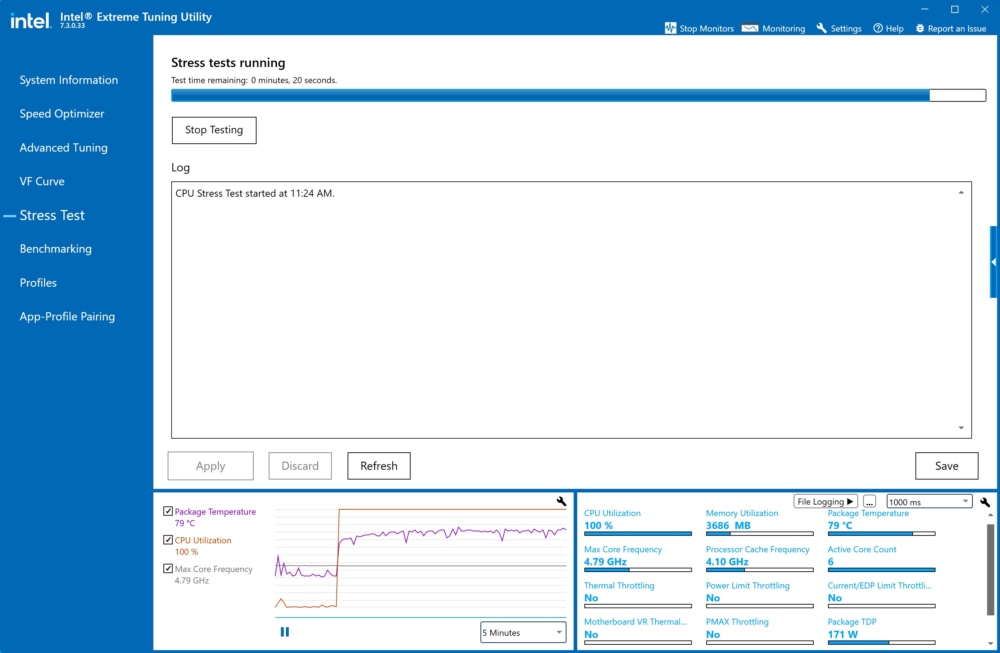This screenshot has height=653, width=1000.
Task: Click Current/EDP Limit Throttling status
Action: tap(835, 598)
